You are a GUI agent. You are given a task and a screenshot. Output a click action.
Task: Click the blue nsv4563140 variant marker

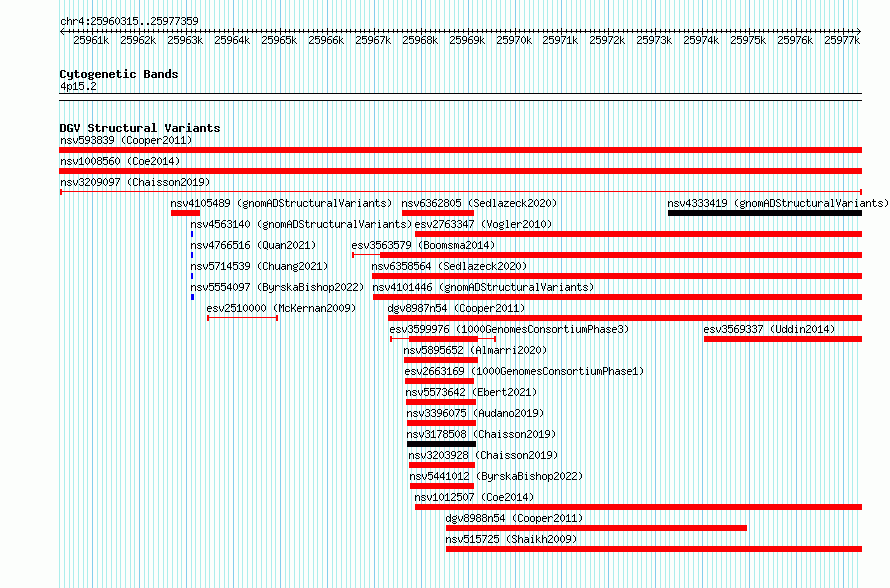(192, 234)
